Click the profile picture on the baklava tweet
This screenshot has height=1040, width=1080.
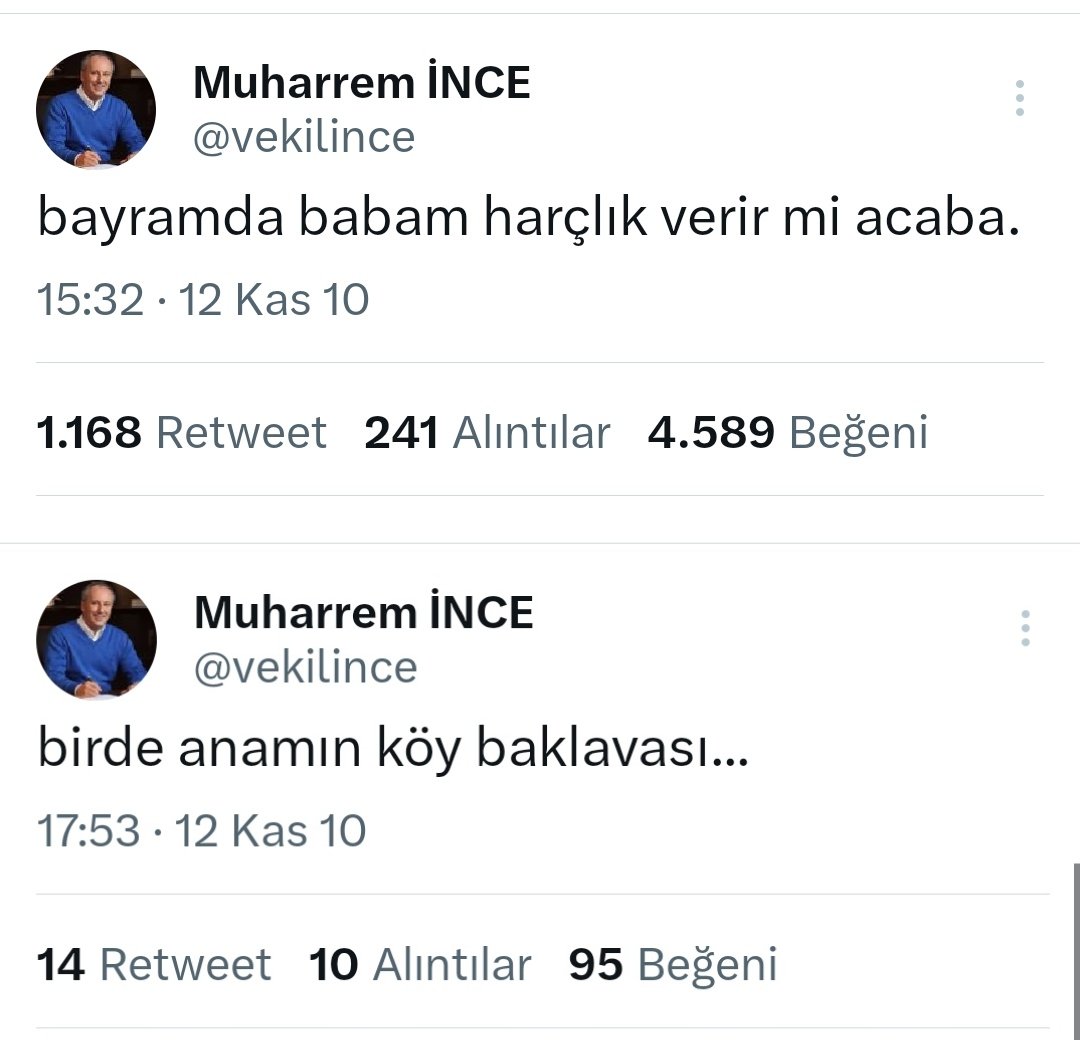[x=95, y=639]
